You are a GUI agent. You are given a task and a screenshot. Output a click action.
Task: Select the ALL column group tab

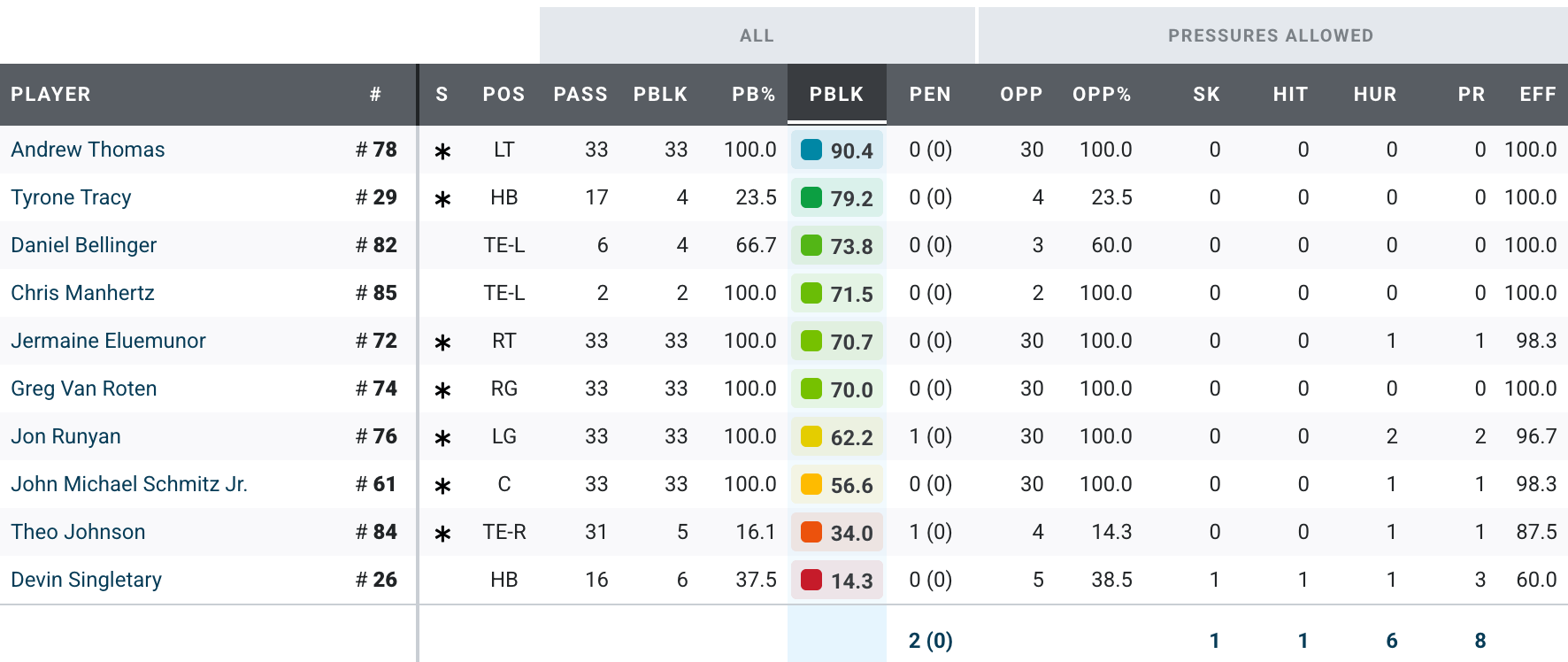pyautogui.click(x=757, y=35)
